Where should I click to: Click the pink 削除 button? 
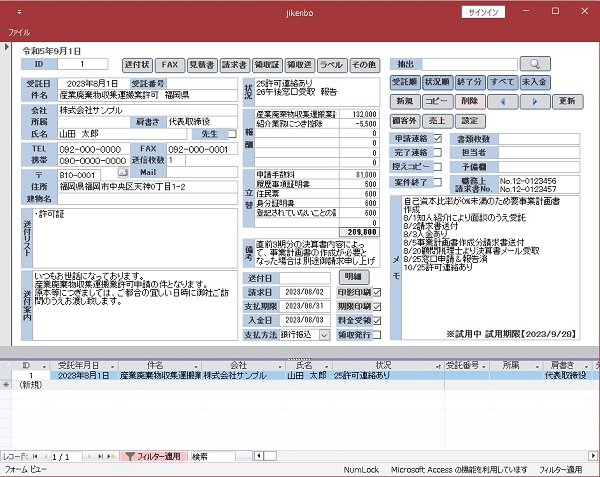pos(470,102)
